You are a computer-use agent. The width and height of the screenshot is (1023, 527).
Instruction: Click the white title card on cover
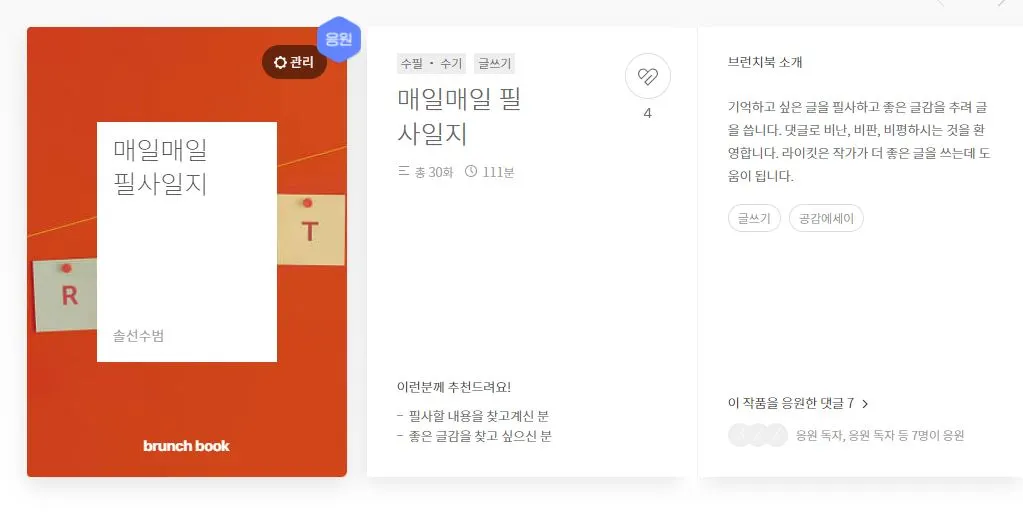coord(187,241)
